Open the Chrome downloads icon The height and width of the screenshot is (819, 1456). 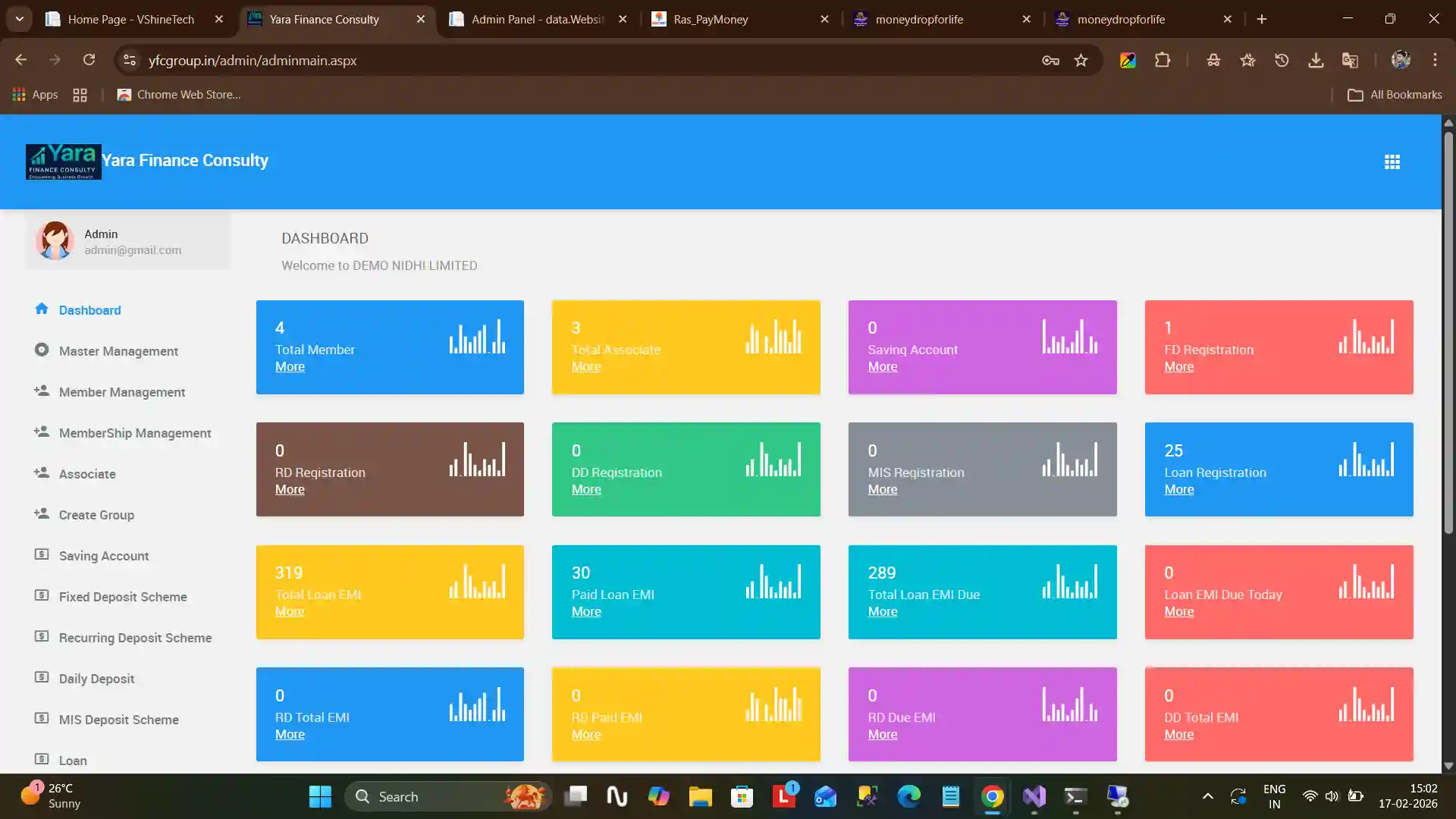click(1316, 60)
